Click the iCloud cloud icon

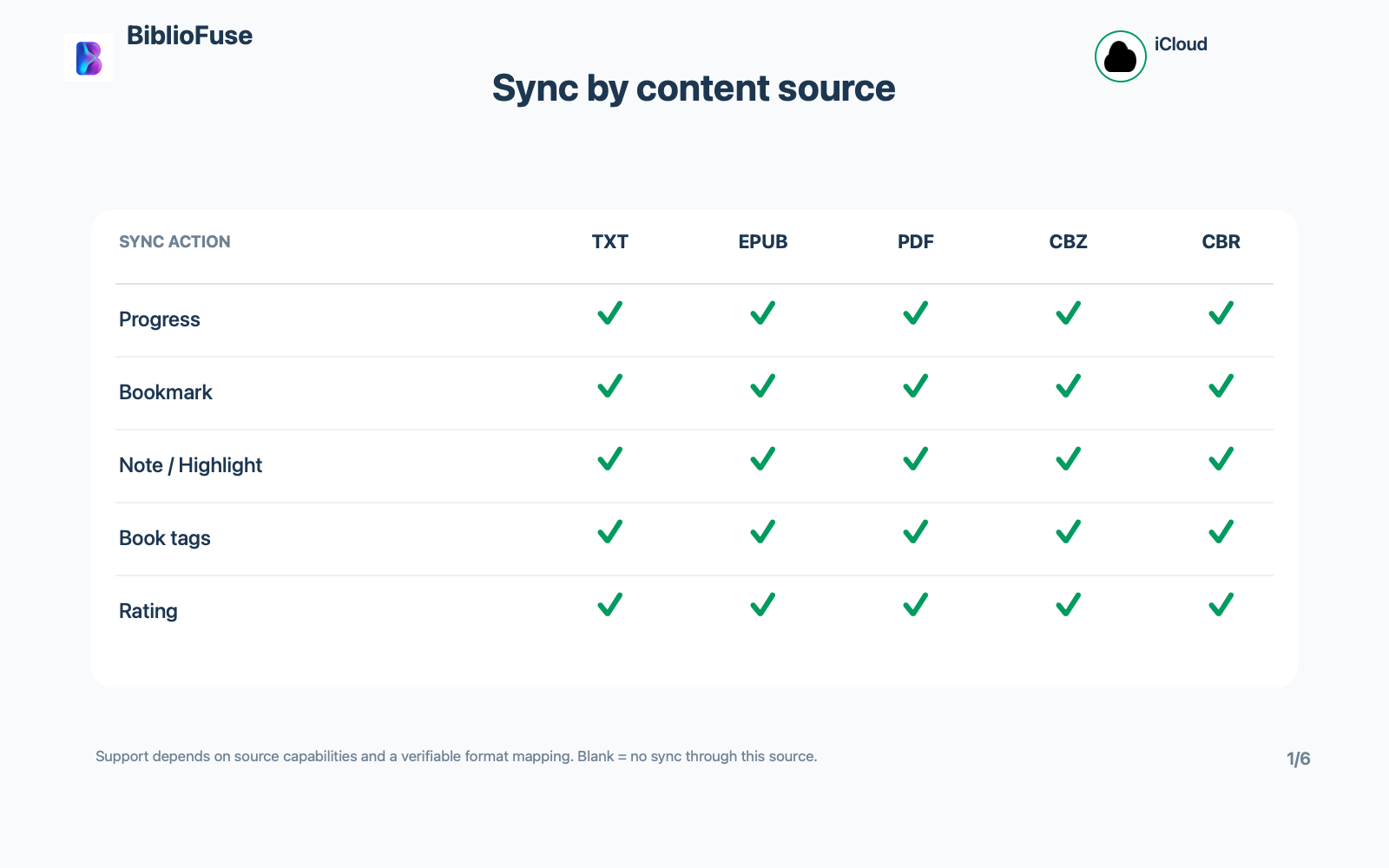click(1121, 56)
